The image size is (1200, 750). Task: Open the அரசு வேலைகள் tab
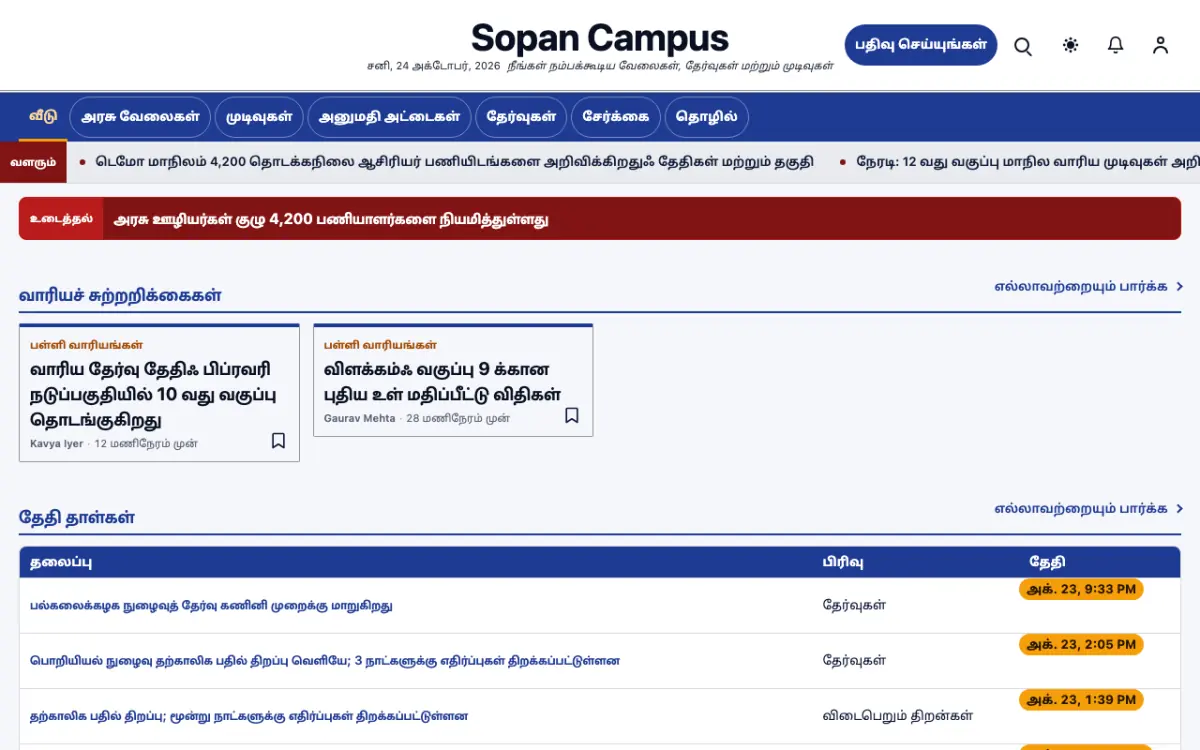[140, 117]
